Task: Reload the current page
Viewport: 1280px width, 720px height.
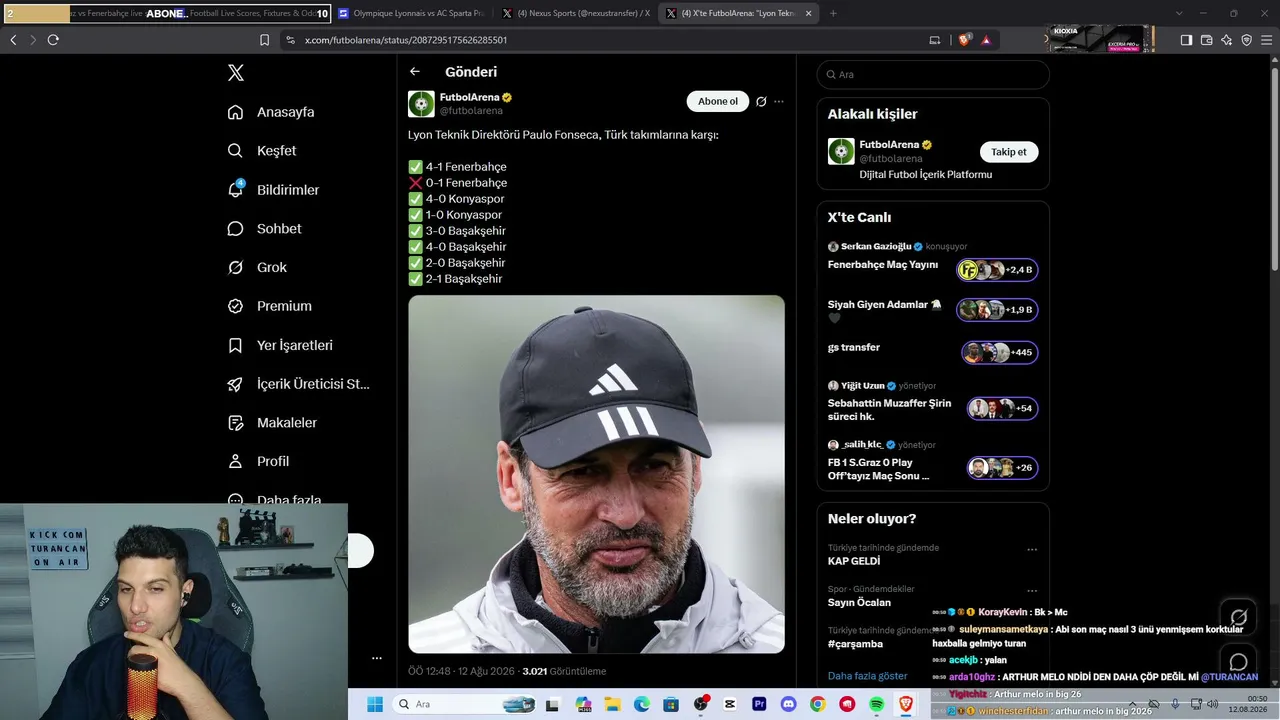Action: point(53,40)
